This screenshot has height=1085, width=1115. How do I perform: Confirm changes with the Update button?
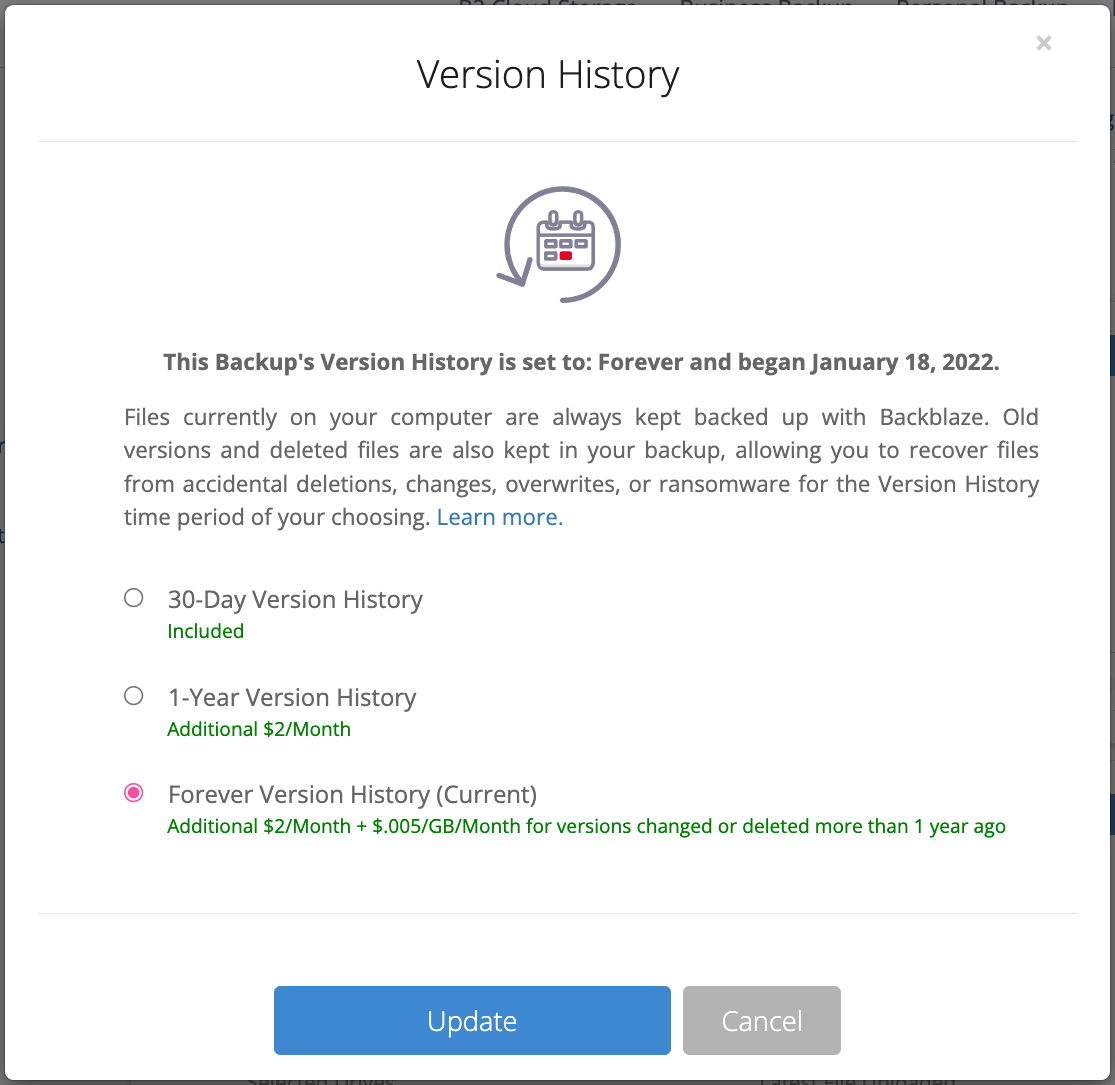472,1020
